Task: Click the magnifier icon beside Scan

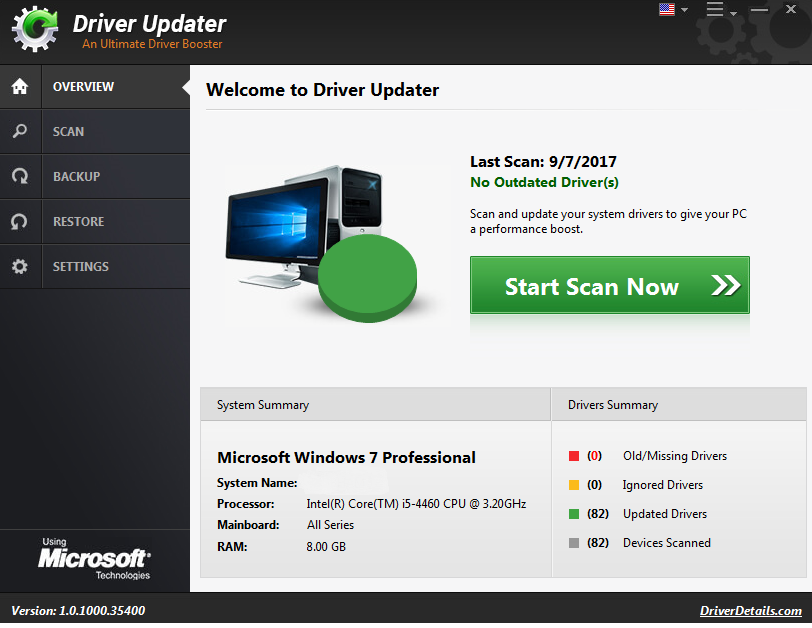Action: point(20,131)
